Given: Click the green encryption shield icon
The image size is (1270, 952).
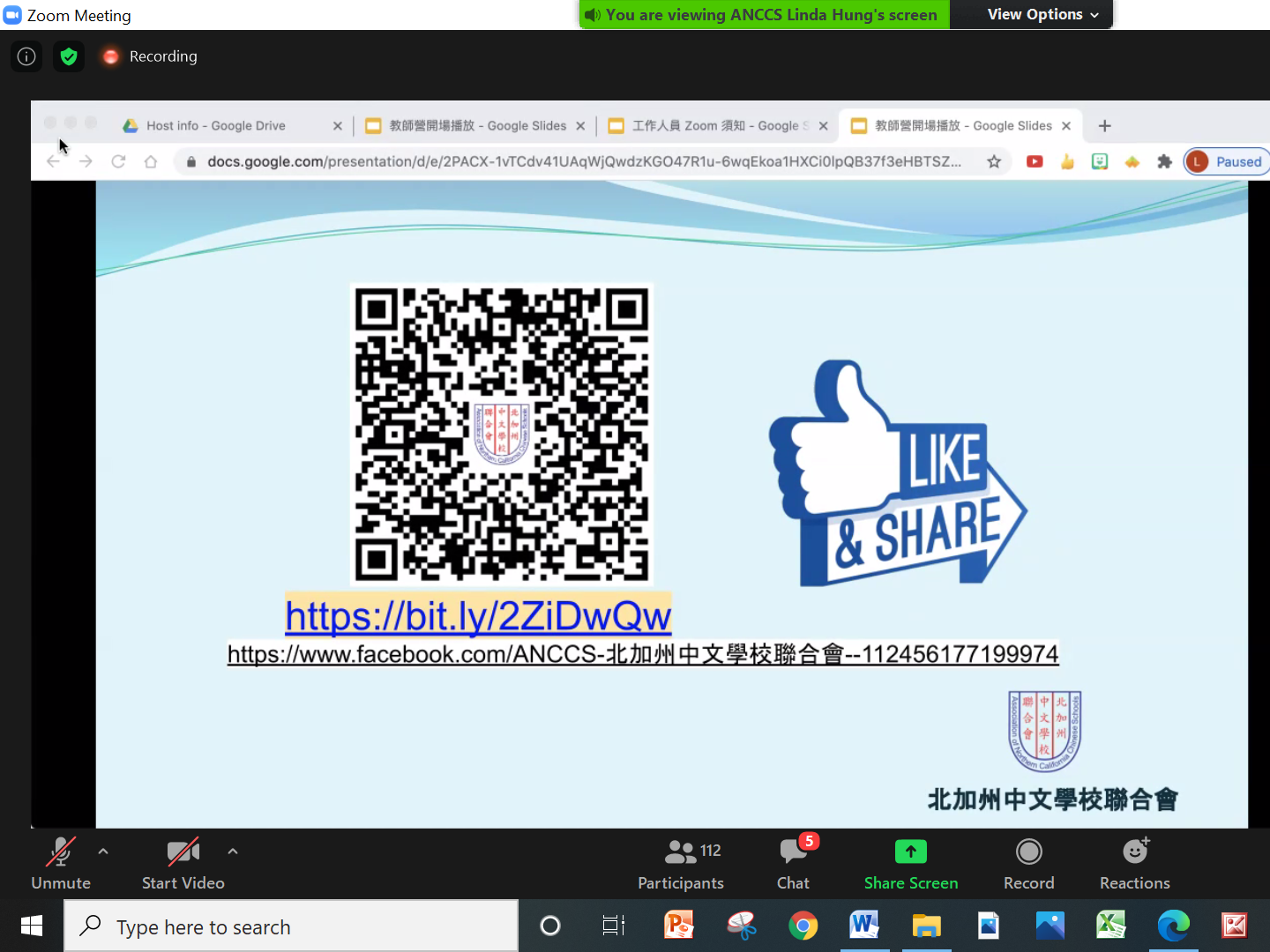Looking at the screenshot, I should tap(69, 56).
